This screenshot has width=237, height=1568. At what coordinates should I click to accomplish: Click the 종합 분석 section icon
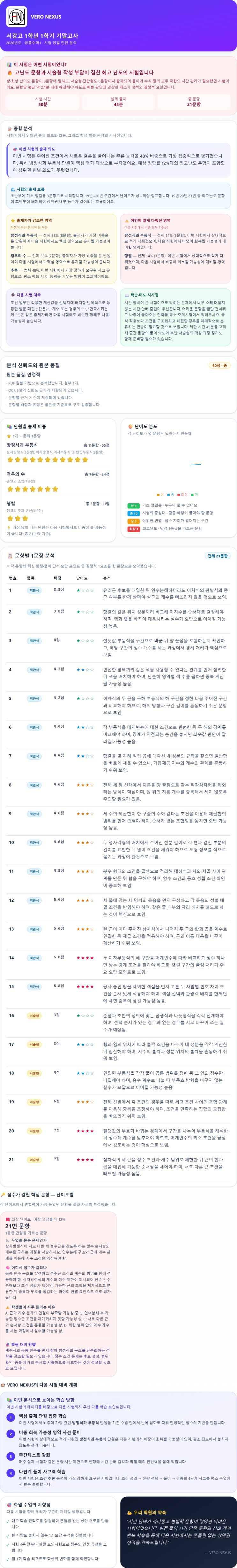[x=9, y=128]
